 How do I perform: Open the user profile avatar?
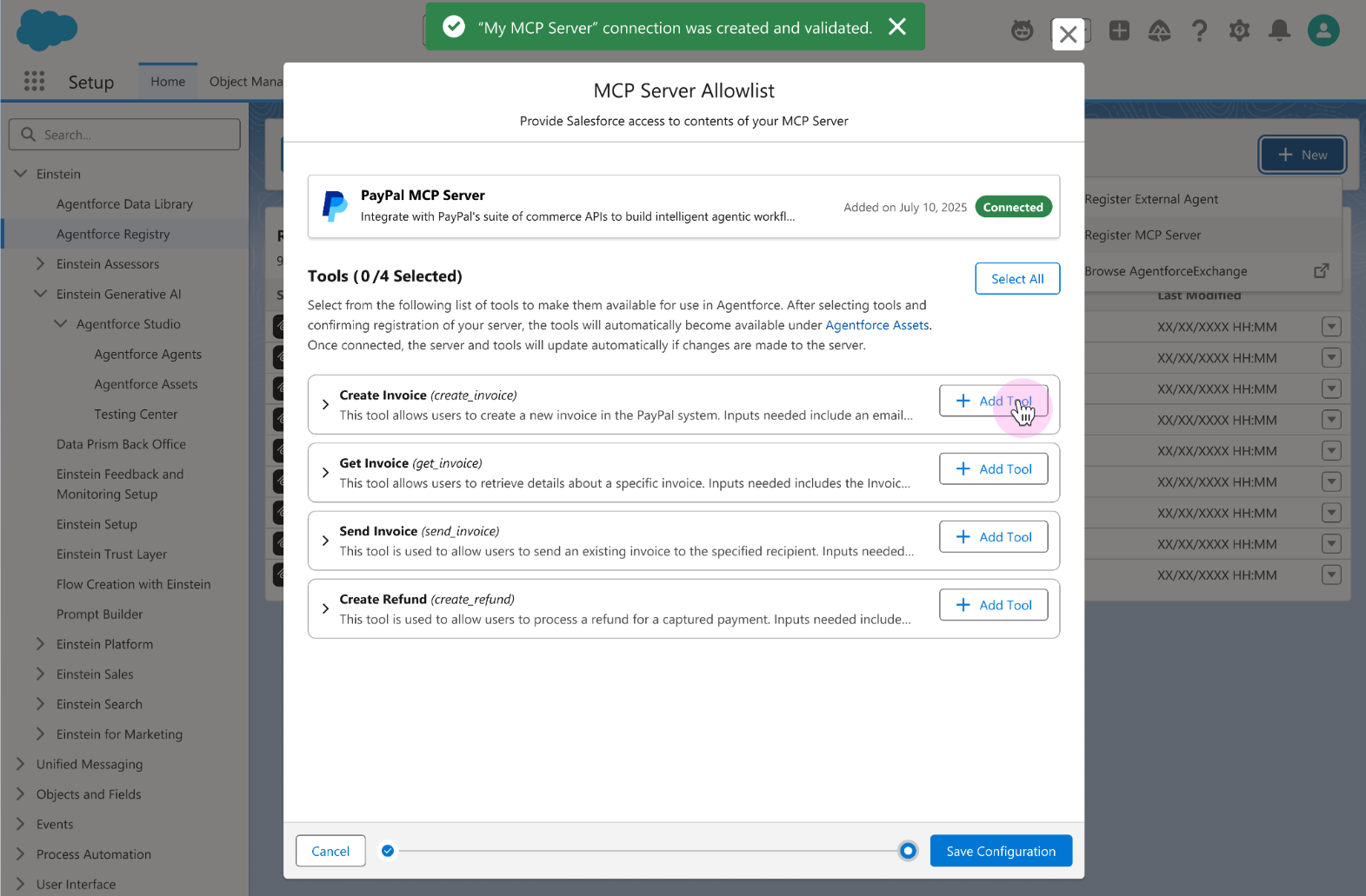[1323, 31]
